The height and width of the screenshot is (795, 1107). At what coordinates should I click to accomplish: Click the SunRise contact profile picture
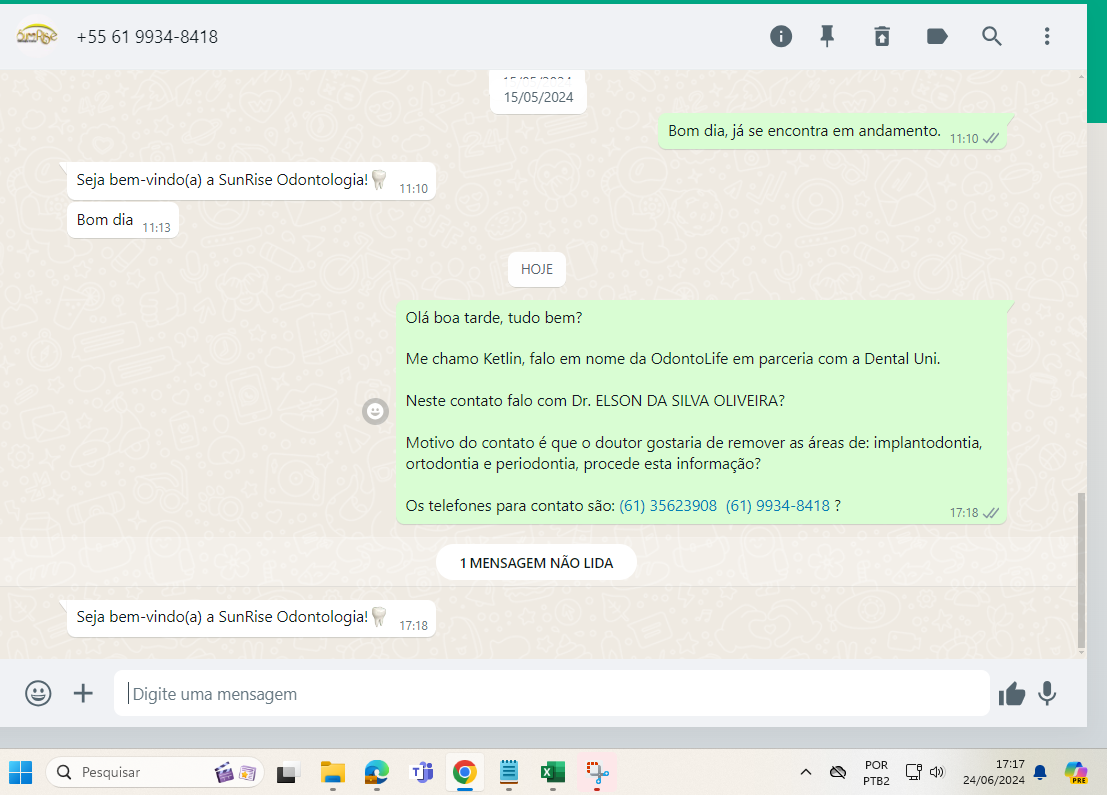[x=37, y=35]
